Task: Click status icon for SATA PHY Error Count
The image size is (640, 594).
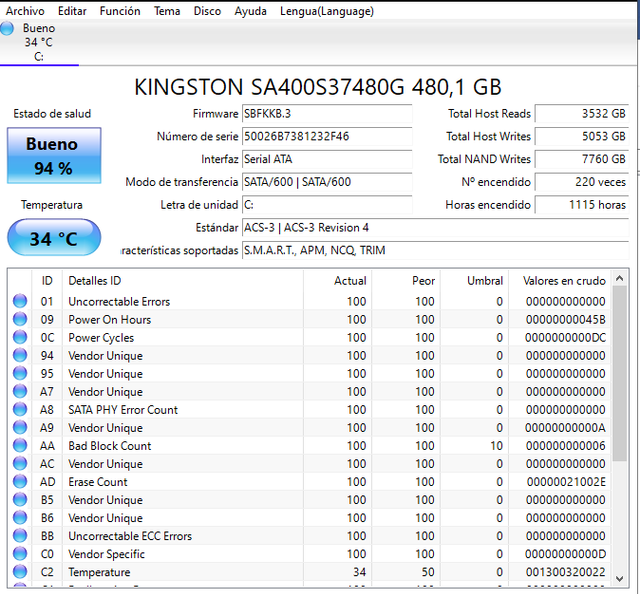Action: [x=20, y=409]
